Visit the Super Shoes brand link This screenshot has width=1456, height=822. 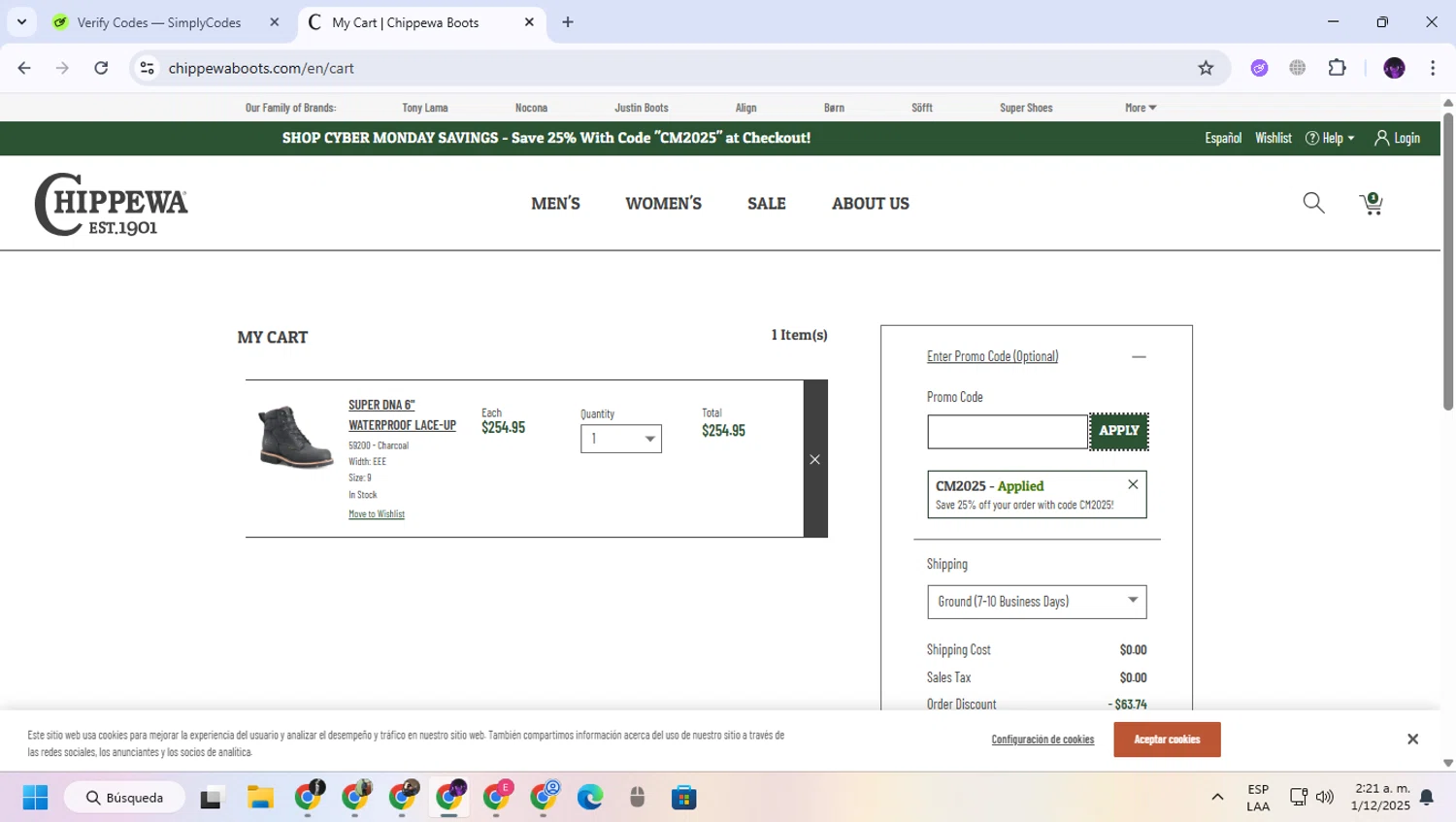coord(1026,108)
